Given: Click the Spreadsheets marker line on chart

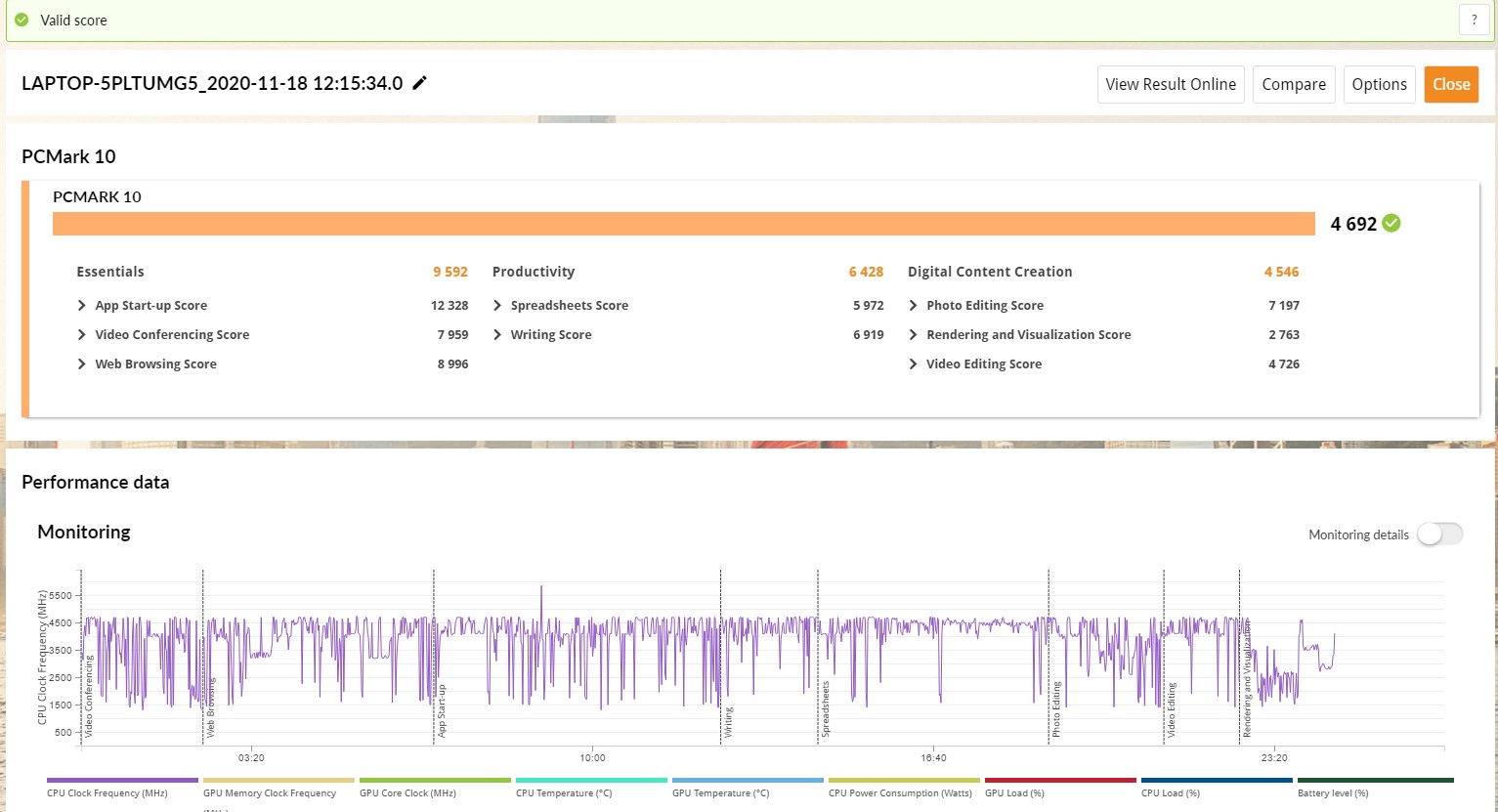Looking at the screenshot, I should tap(818, 655).
